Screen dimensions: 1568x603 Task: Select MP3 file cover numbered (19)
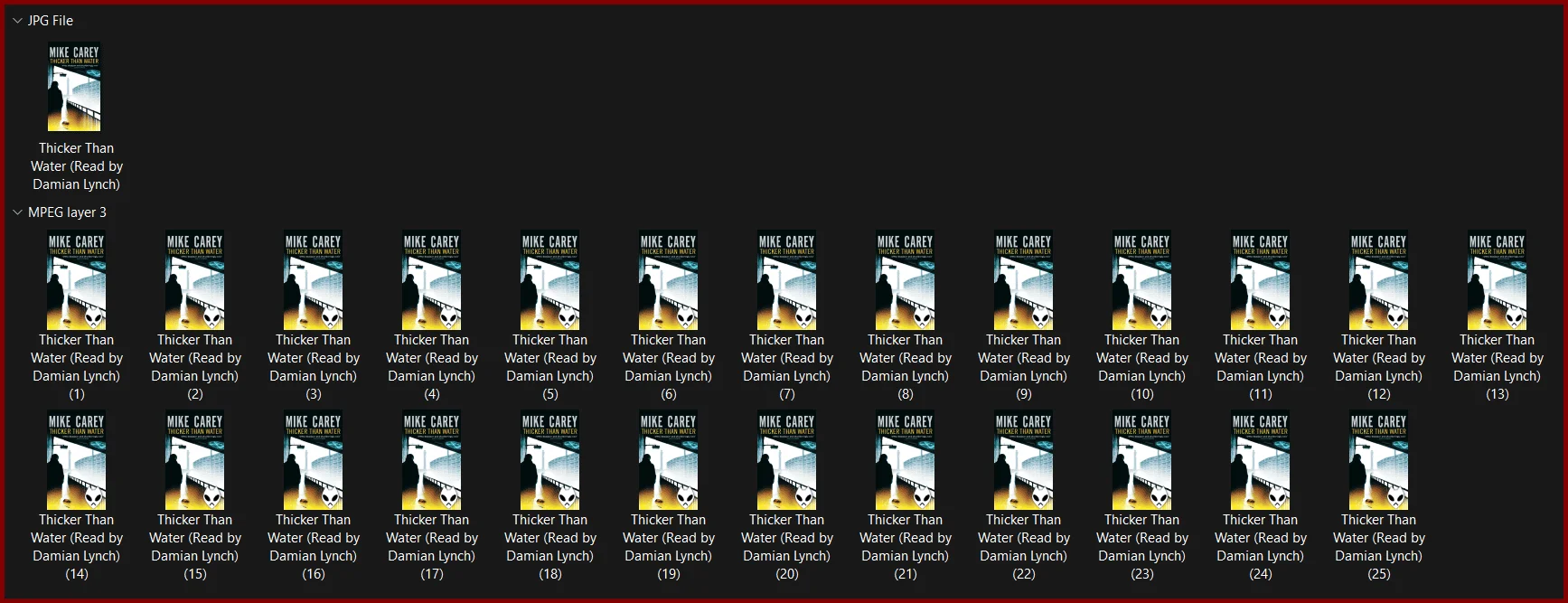669,460
